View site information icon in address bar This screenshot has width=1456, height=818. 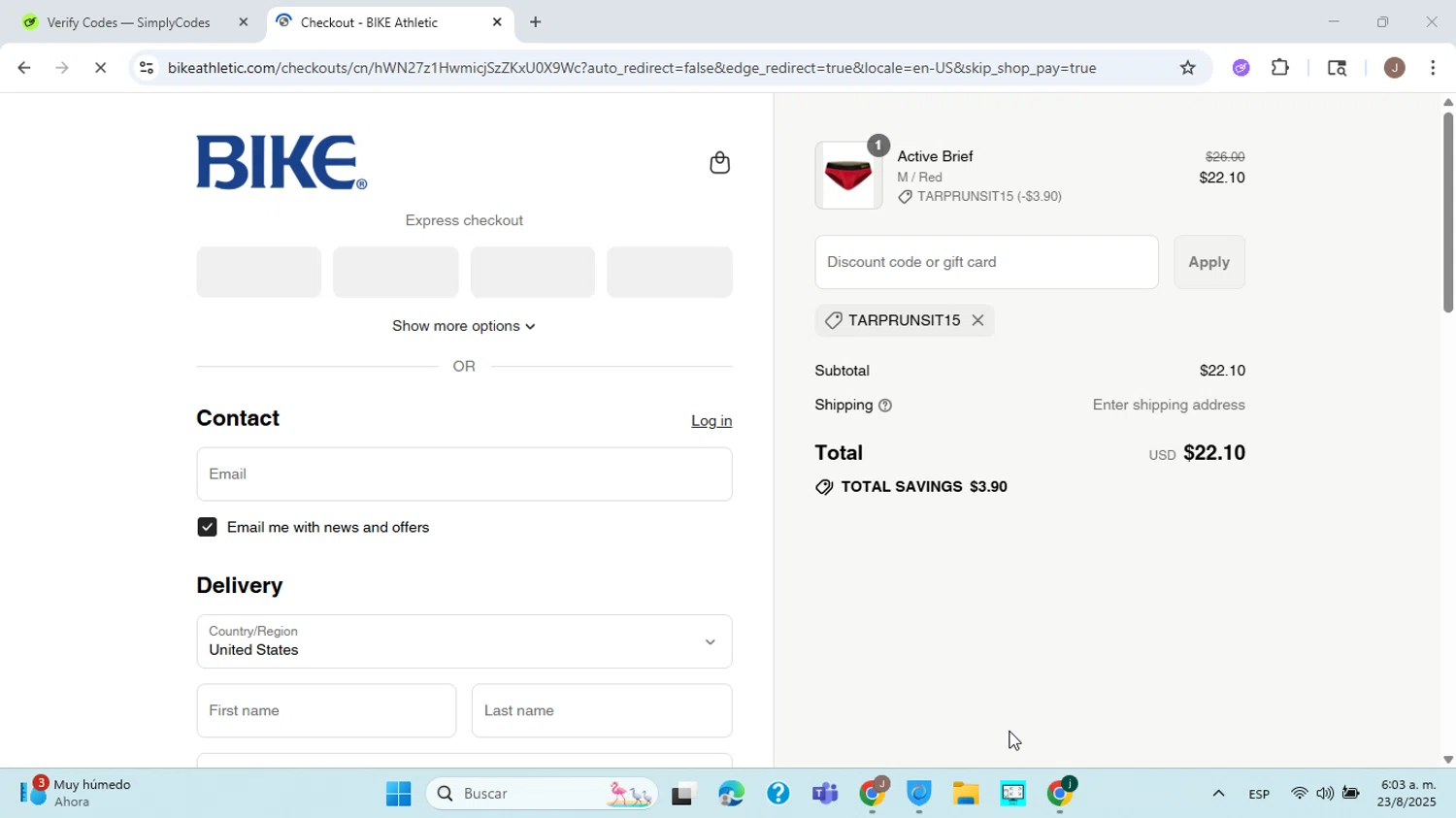click(147, 68)
